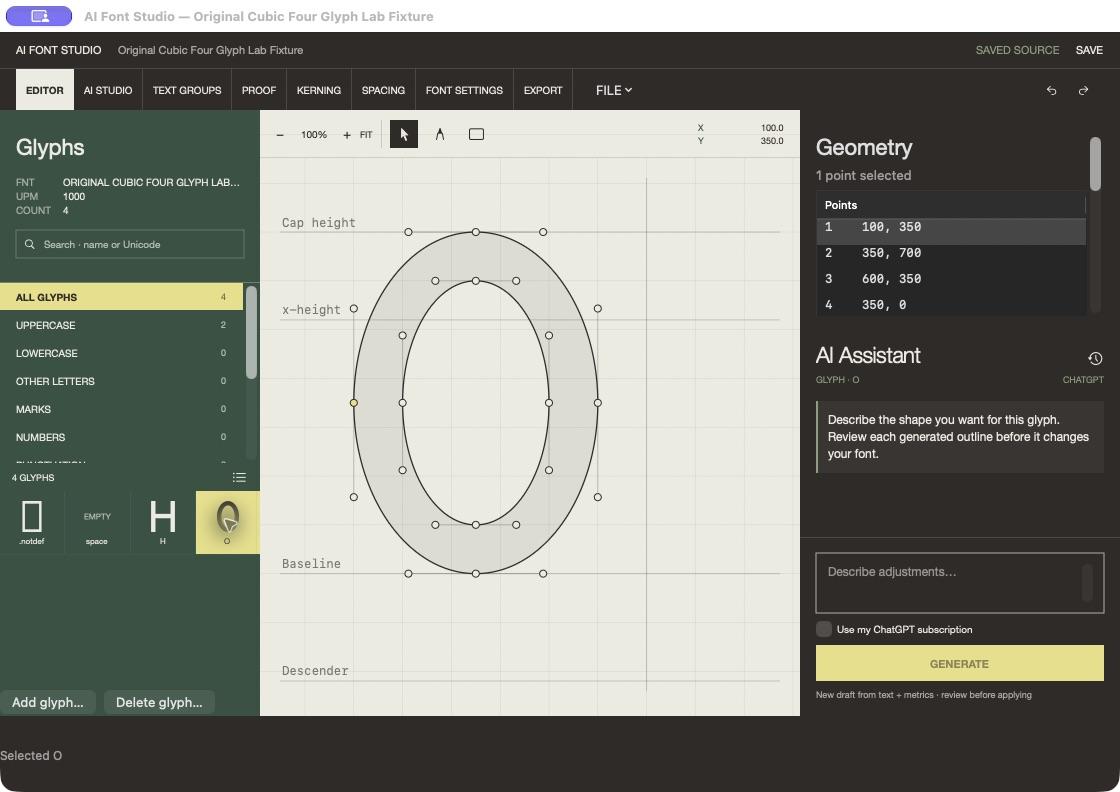1120x792 pixels.
Task: Select the EDITOR tab
Action: coord(45,91)
